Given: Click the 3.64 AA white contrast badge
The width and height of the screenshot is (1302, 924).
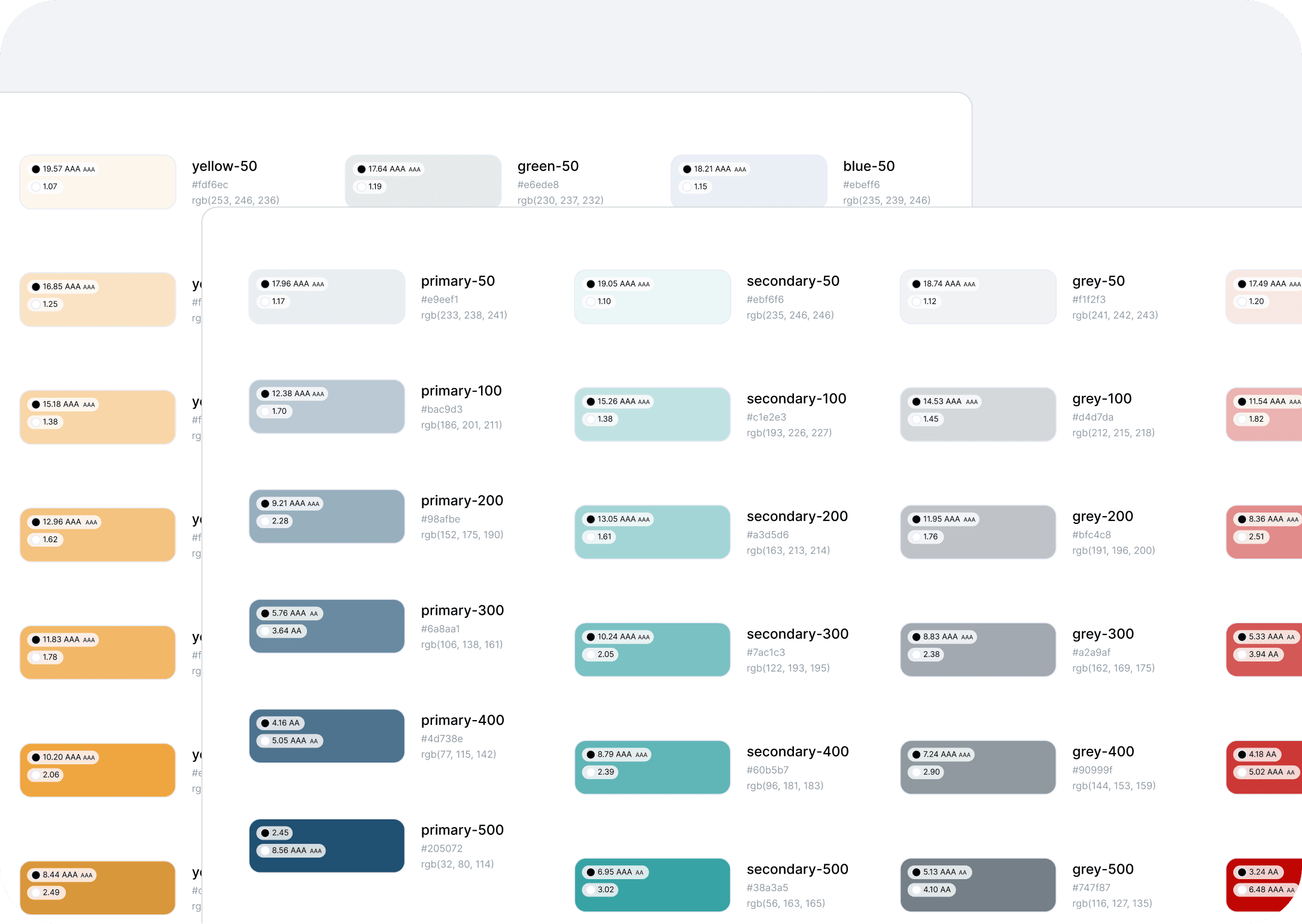Looking at the screenshot, I should click(282, 631).
